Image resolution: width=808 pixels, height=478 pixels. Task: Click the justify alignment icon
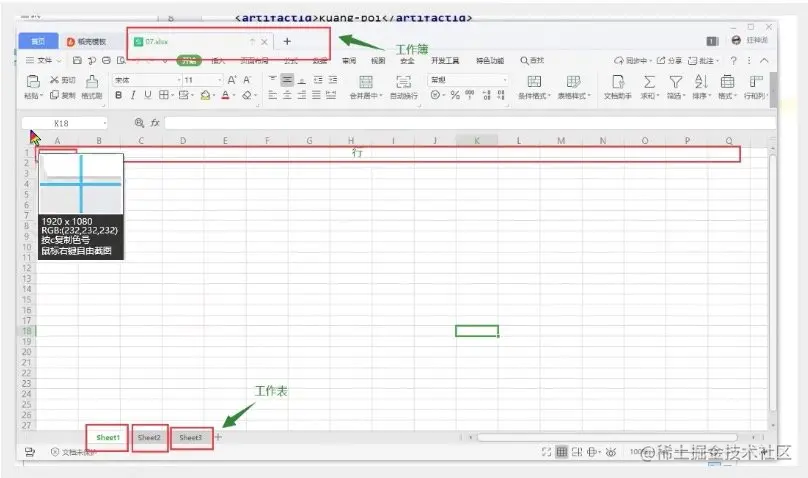tap(316, 95)
